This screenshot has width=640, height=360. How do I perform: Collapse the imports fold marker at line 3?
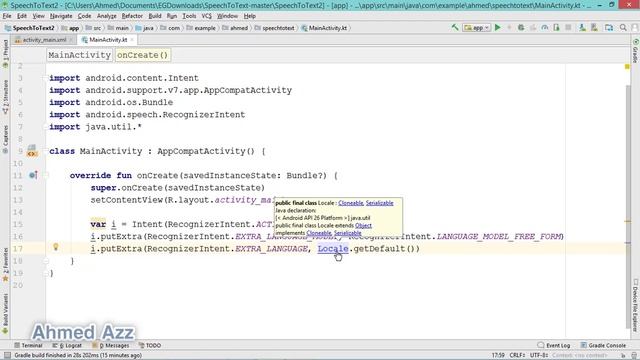[46, 78]
